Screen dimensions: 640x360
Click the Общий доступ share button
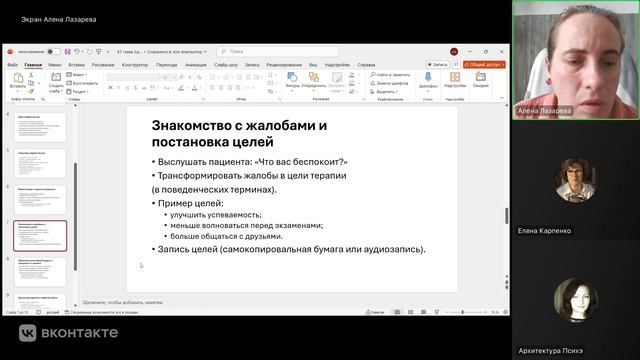click(x=484, y=64)
